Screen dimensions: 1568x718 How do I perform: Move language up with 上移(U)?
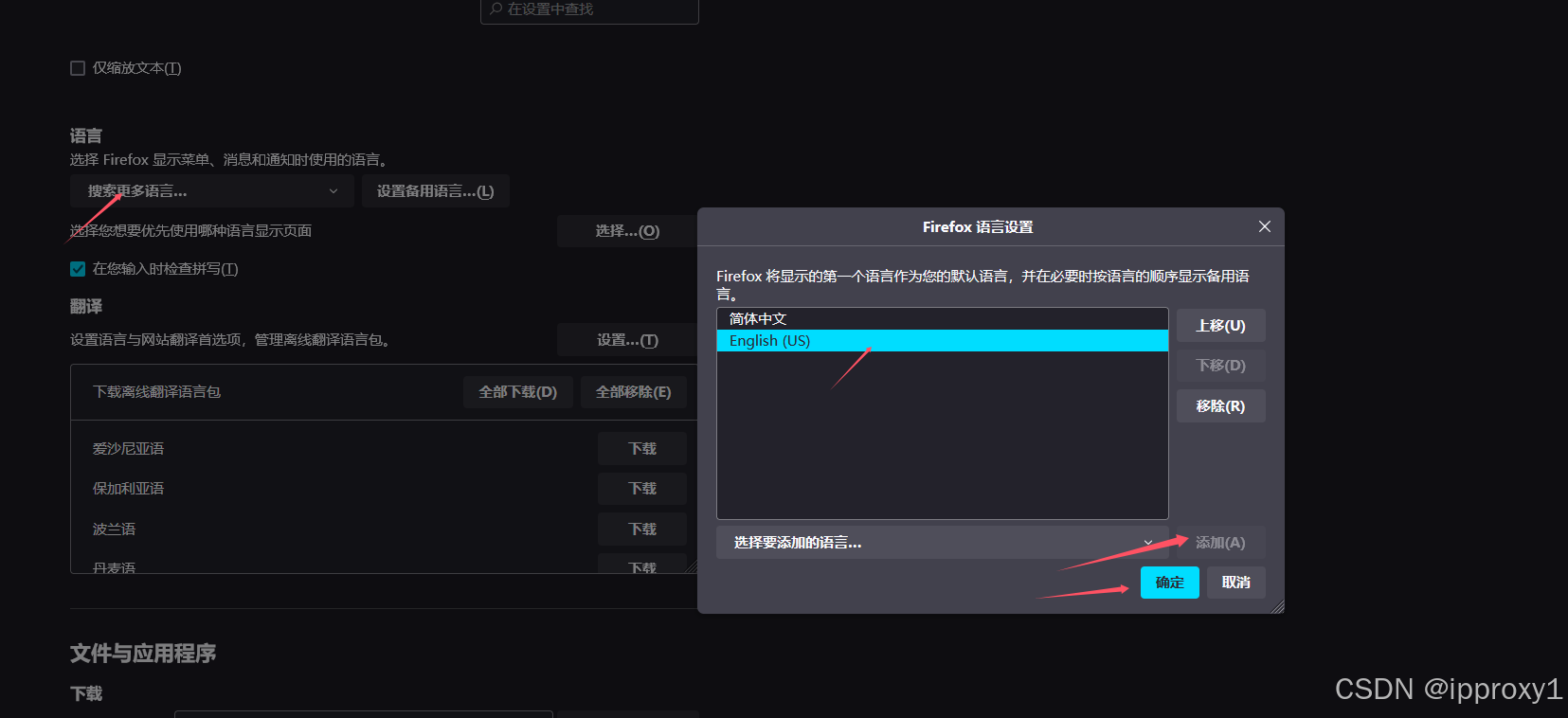1221,326
